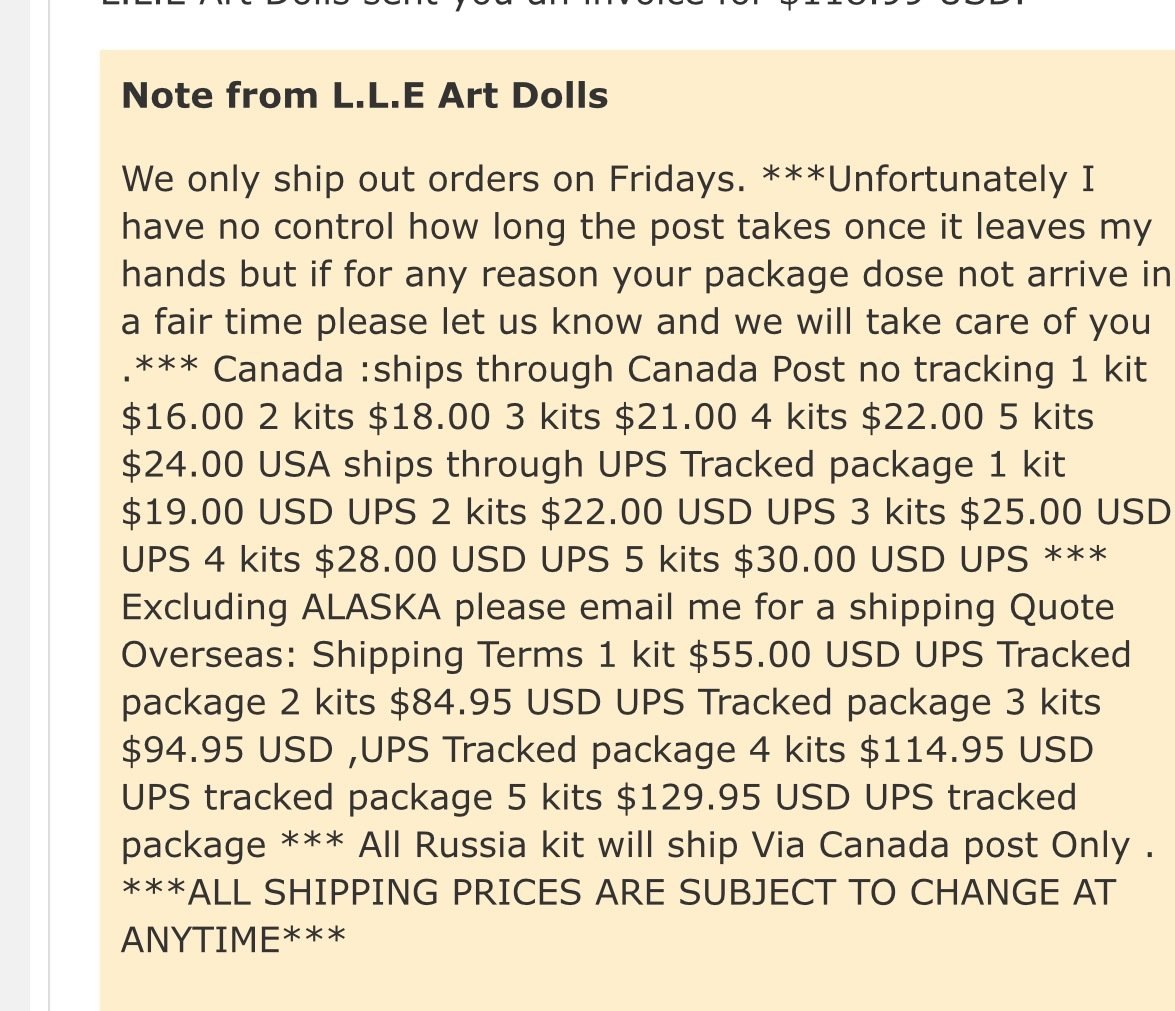
Task: Click the "Note from L.L.E Art Dolls" heading
Action: (364, 96)
